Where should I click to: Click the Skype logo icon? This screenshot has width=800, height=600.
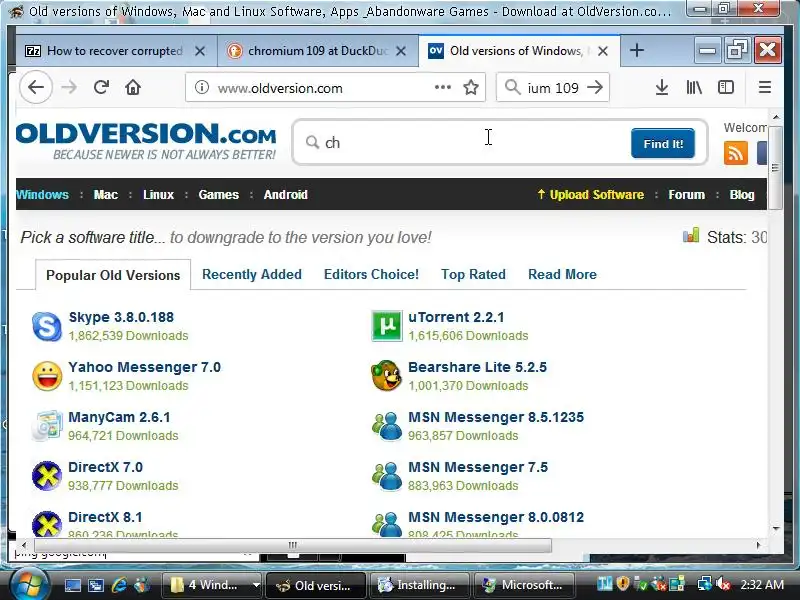[46, 326]
